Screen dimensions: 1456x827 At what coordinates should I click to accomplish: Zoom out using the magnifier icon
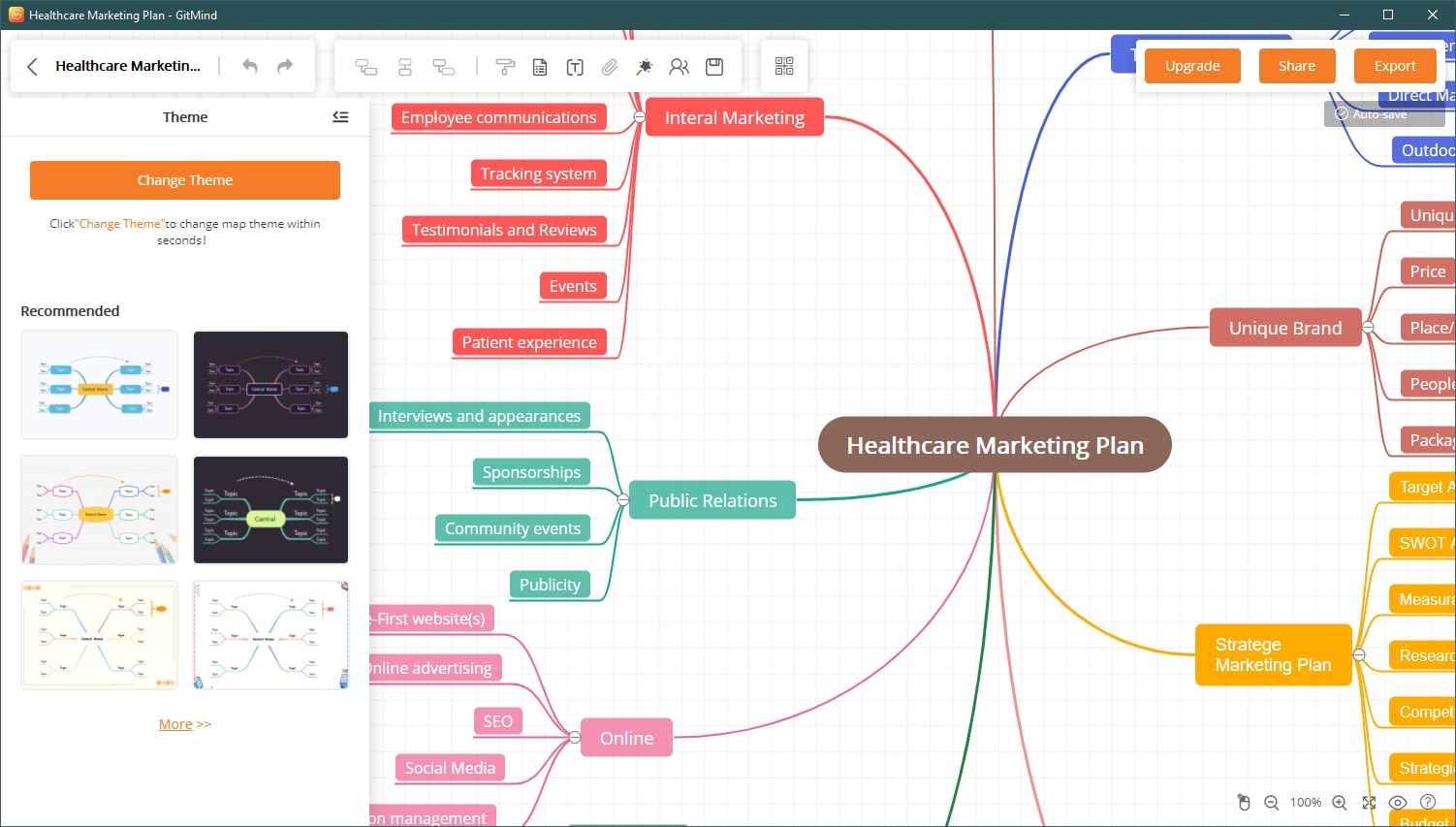(1272, 802)
